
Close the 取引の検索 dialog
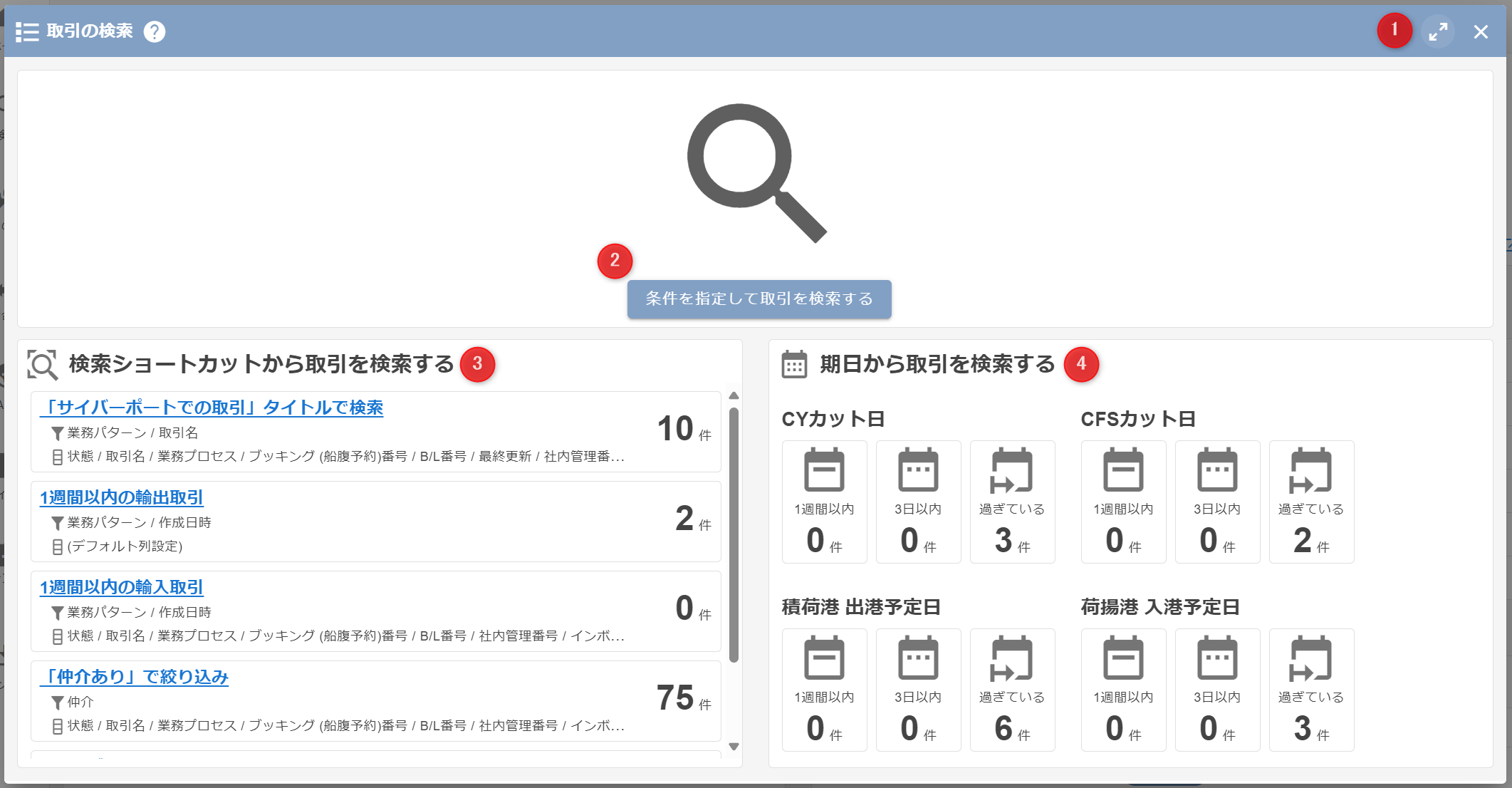coord(1481,31)
